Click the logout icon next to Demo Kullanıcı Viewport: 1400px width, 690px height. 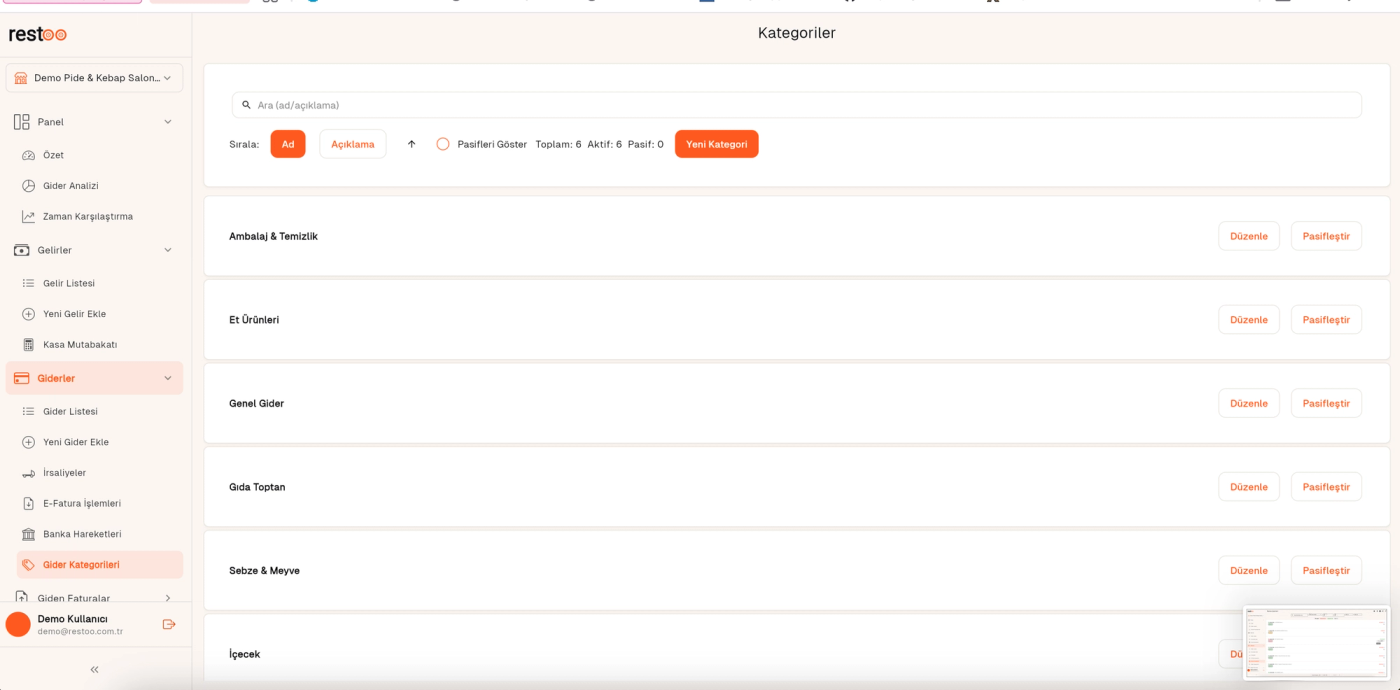click(169, 624)
